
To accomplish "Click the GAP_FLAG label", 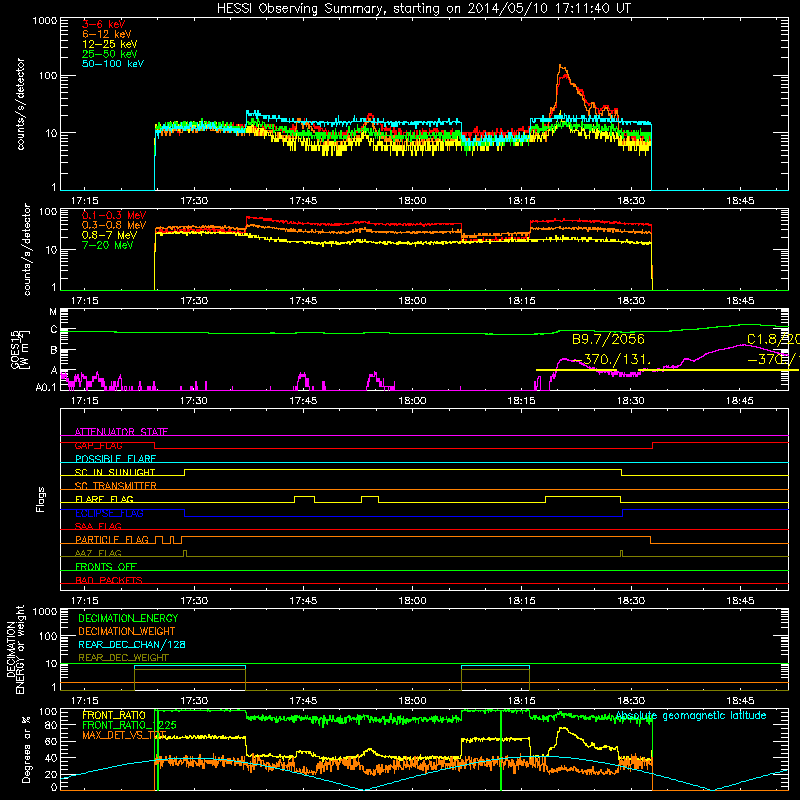I will 98,445.
